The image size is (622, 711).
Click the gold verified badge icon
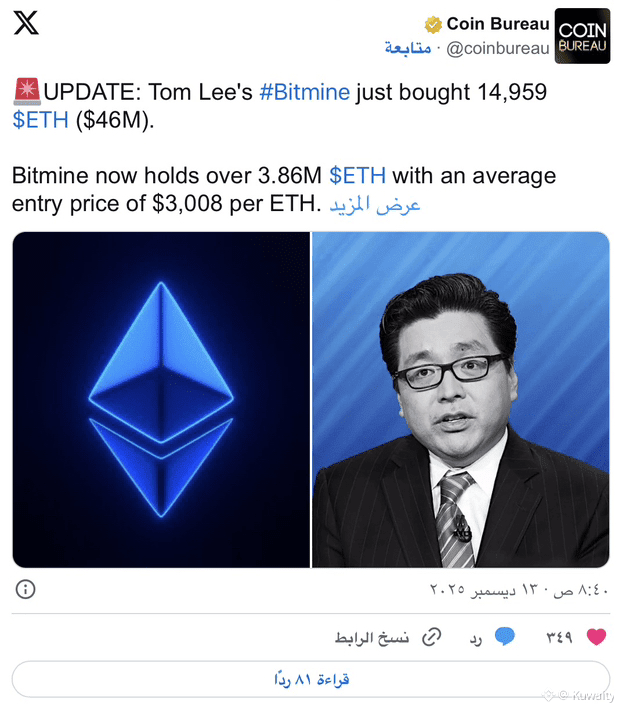[x=433, y=24]
